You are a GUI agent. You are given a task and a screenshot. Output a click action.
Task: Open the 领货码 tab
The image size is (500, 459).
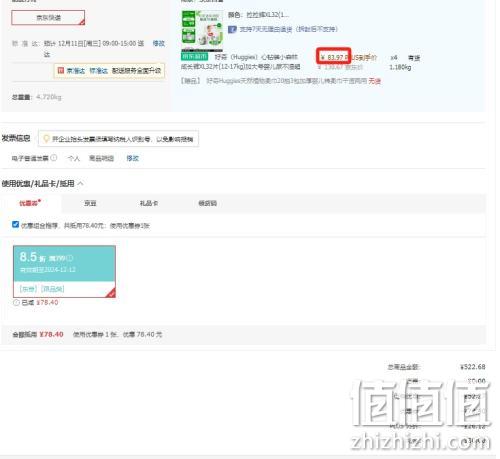(207, 203)
